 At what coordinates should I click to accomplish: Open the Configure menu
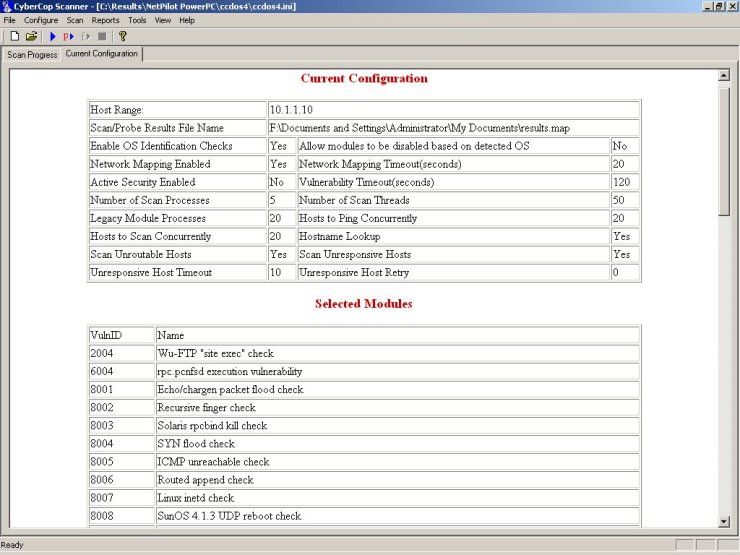coord(41,20)
